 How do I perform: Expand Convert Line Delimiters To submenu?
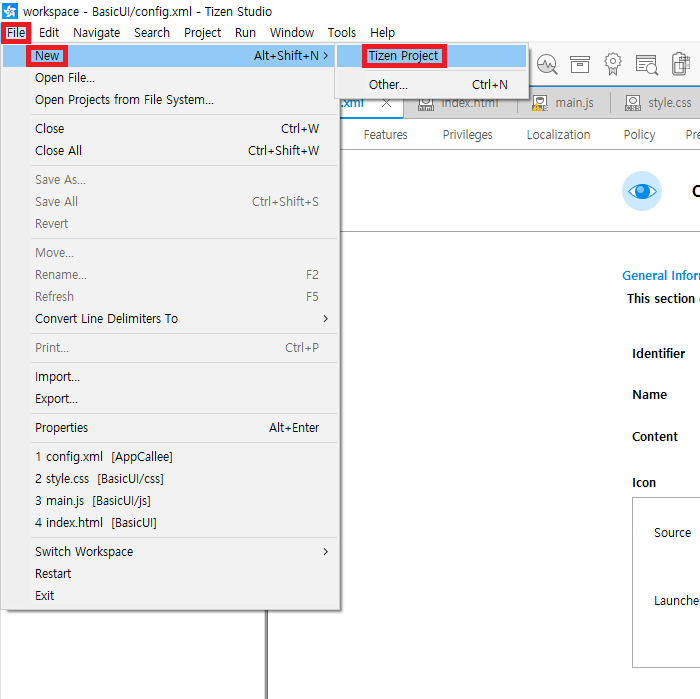pyautogui.click(x=326, y=319)
